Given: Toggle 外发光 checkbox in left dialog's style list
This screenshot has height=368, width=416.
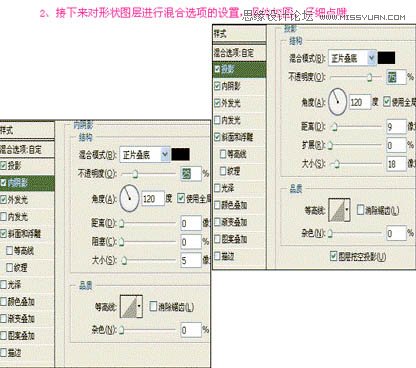Looking at the screenshot, I should point(3,199).
